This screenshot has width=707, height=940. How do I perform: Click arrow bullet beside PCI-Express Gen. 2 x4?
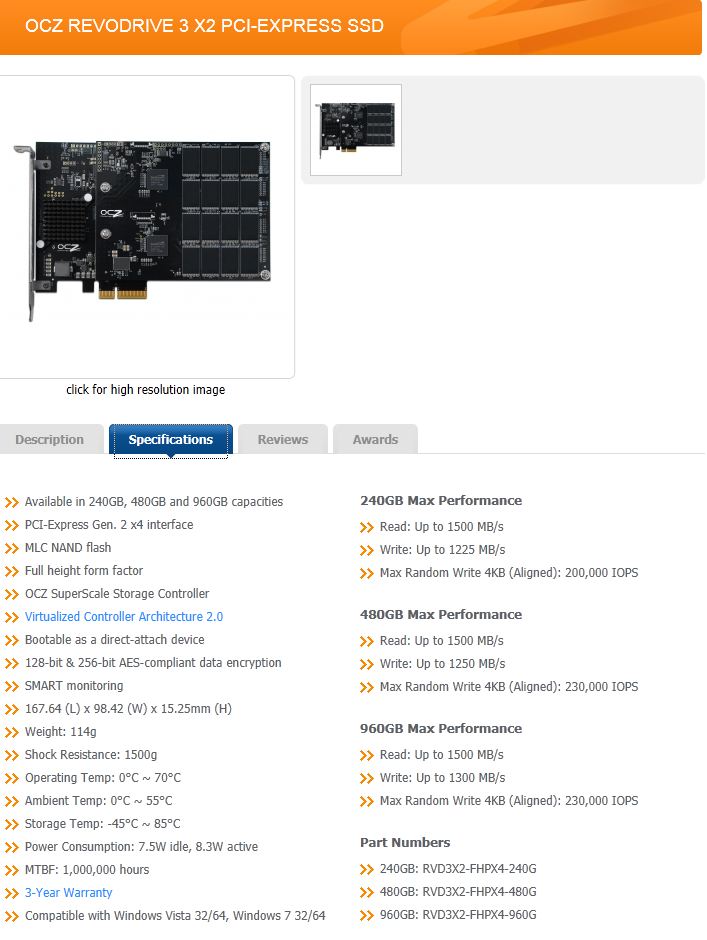[x=11, y=526]
